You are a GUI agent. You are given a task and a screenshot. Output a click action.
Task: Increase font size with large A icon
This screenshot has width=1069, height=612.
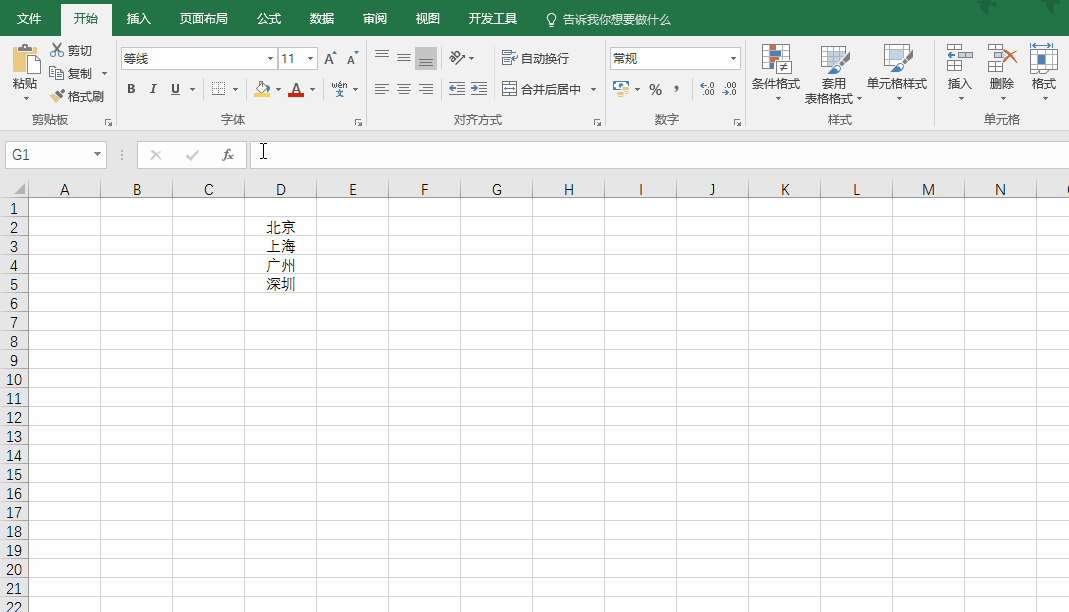(x=330, y=59)
